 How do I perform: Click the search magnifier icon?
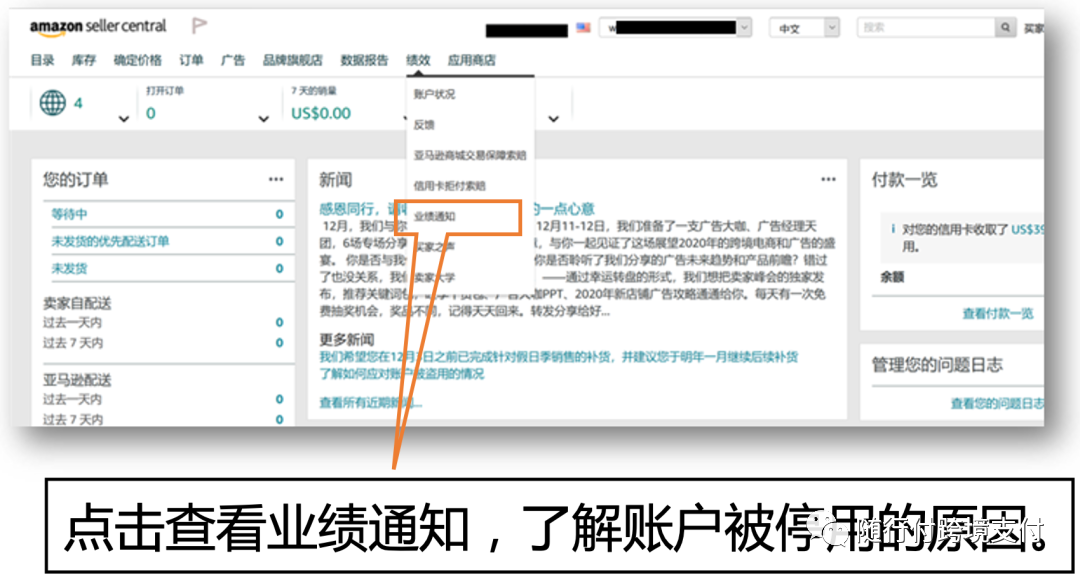1006,26
